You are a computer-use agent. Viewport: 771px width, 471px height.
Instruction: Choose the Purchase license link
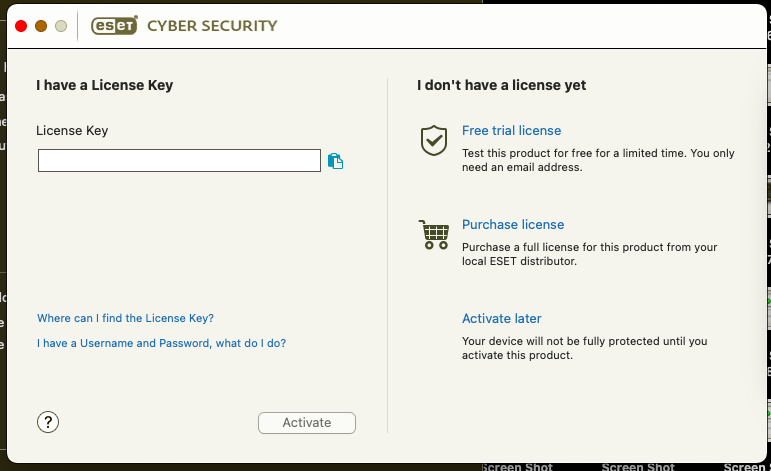[x=513, y=224]
